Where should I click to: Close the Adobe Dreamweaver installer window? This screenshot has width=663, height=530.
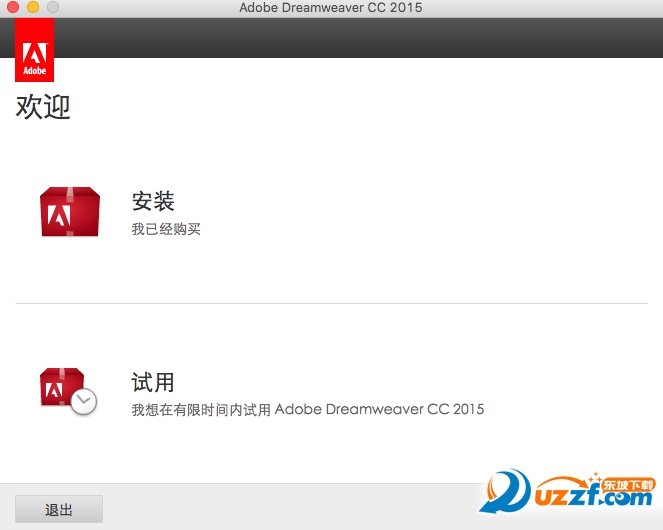(x=13, y=7)
